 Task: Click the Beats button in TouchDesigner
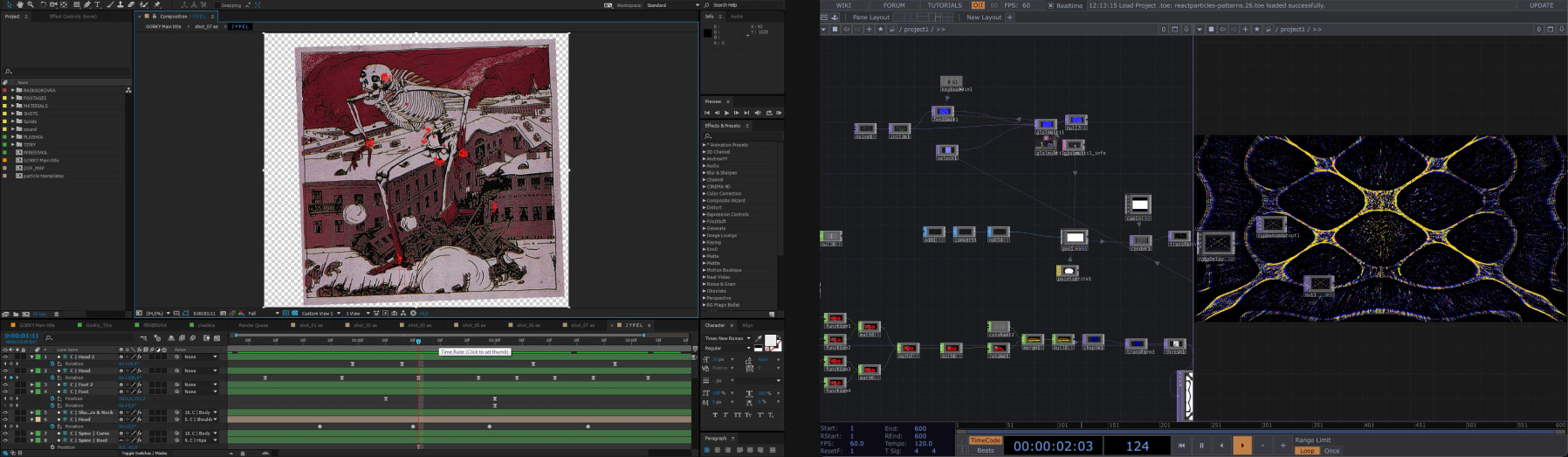coord(986,450)
